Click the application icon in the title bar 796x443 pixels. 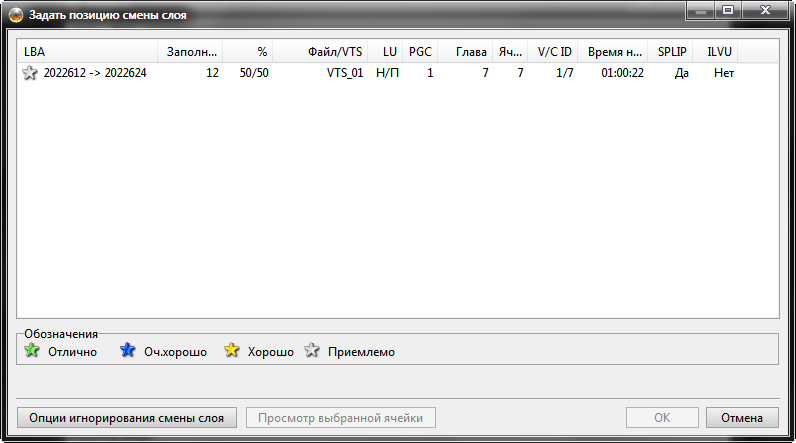tap(16, 15)
